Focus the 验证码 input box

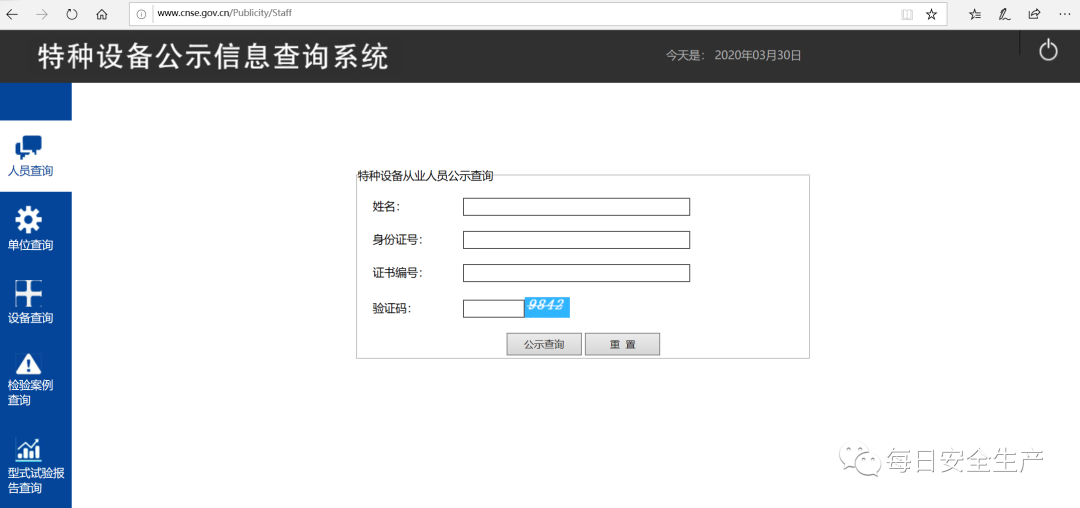[x=494, y=308]
